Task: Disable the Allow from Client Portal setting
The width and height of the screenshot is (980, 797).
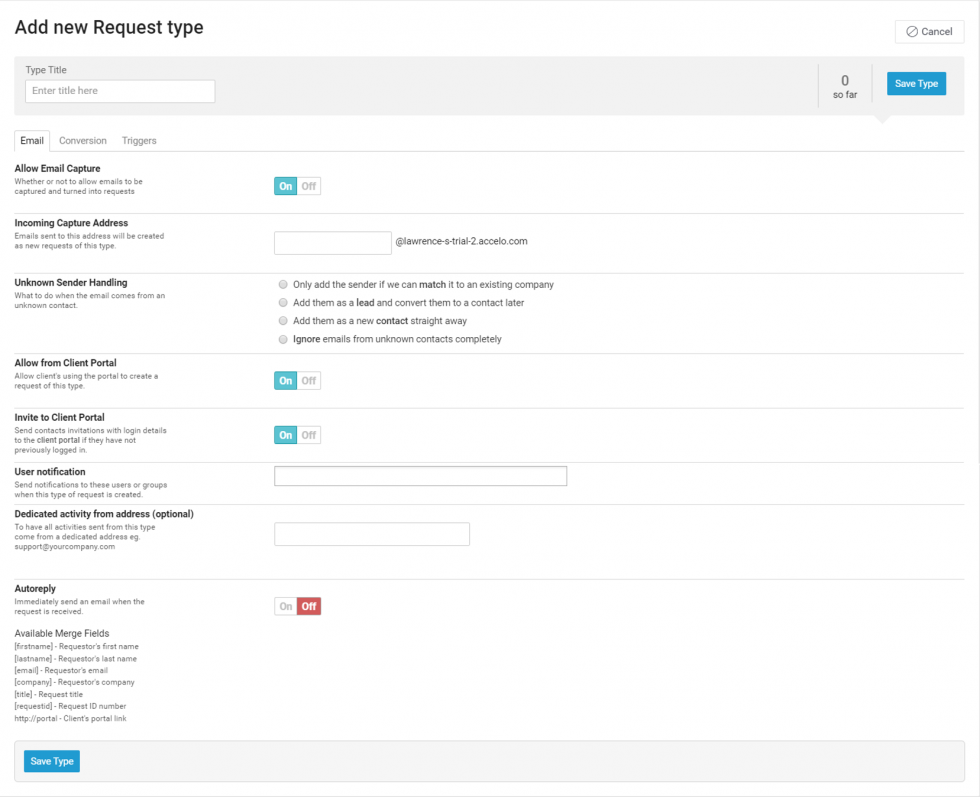Action: (x=310, y=380)
